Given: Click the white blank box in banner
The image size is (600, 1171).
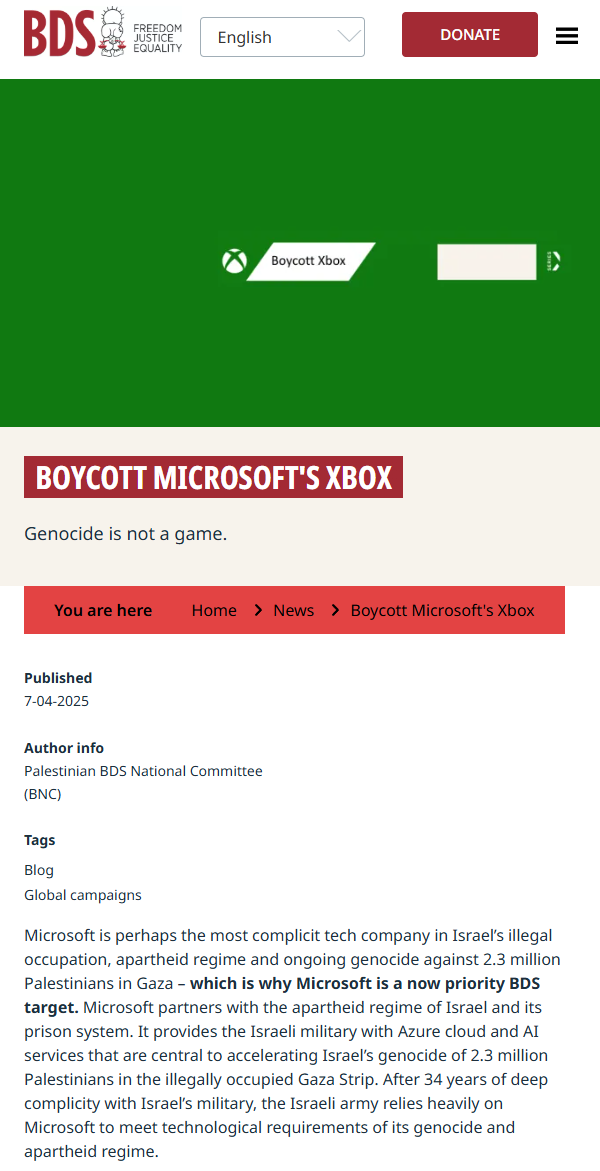Looking at the screenshot, I should pyautogui.click(x=487, y=262).
